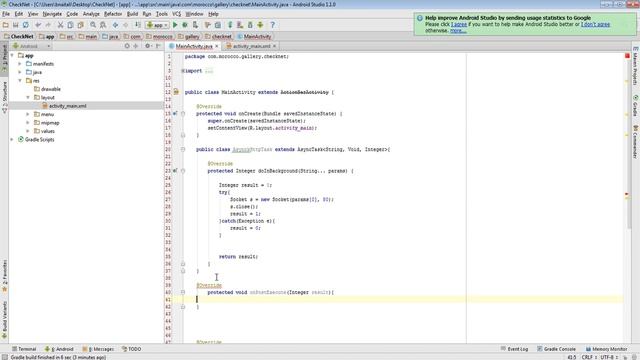Click the Find magnifier icon

(x=93, y=25)
